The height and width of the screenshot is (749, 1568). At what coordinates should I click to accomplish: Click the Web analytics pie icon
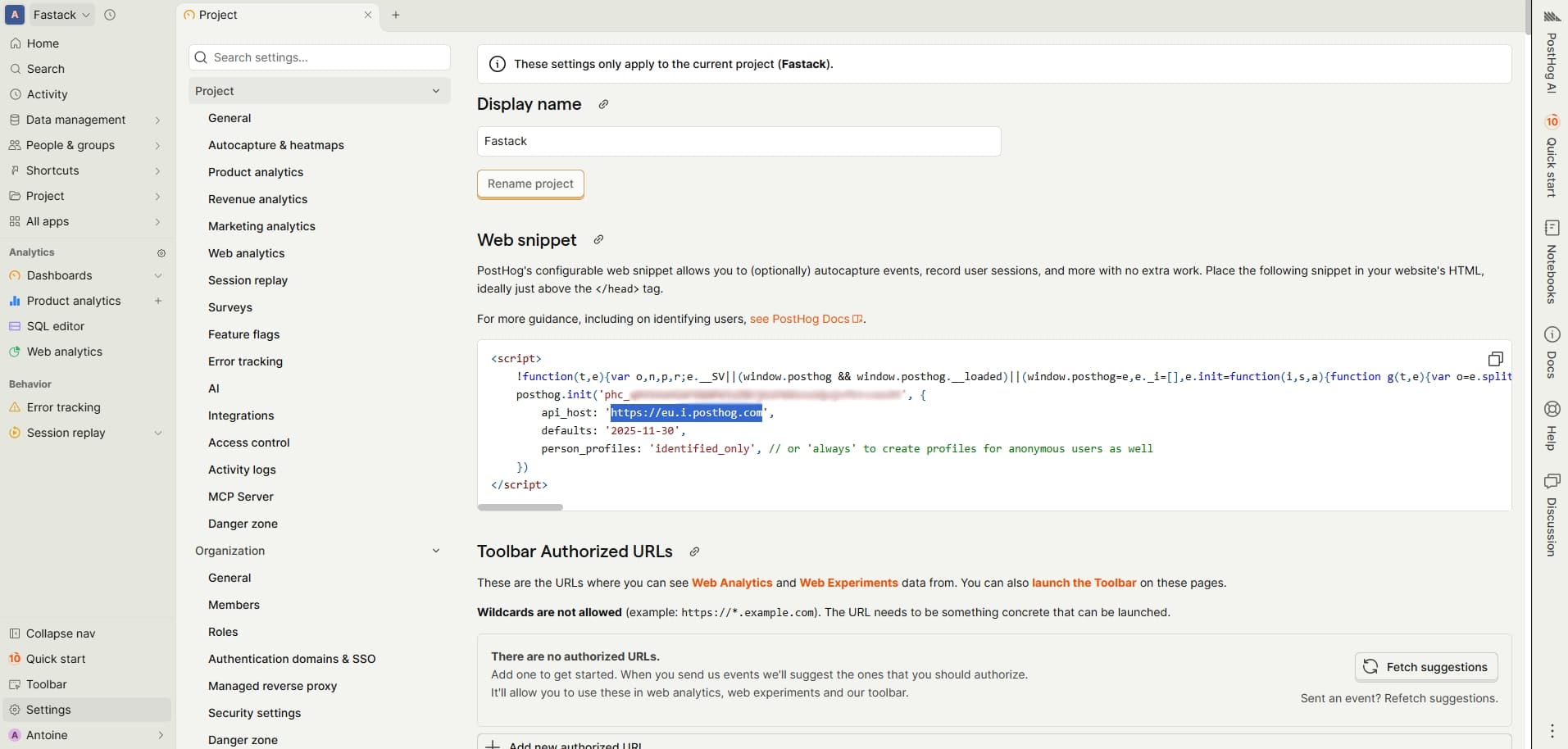click(x=15, y=352)
